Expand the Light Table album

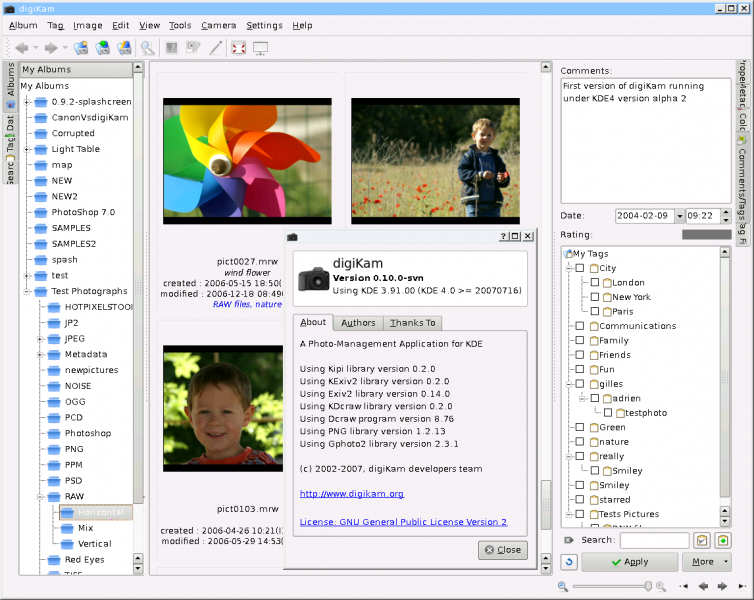click(x=27, y=149)
